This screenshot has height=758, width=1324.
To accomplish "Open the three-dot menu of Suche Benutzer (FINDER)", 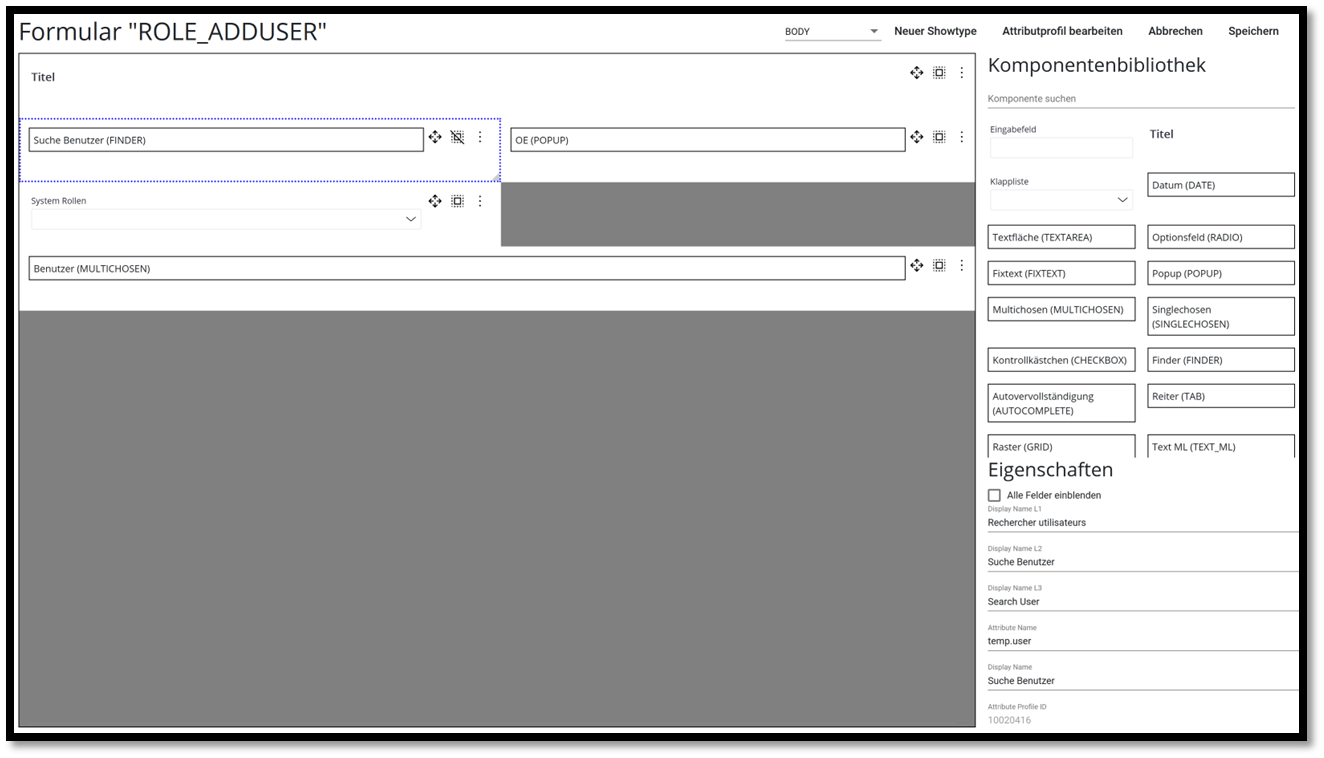I will coord(480,137).
